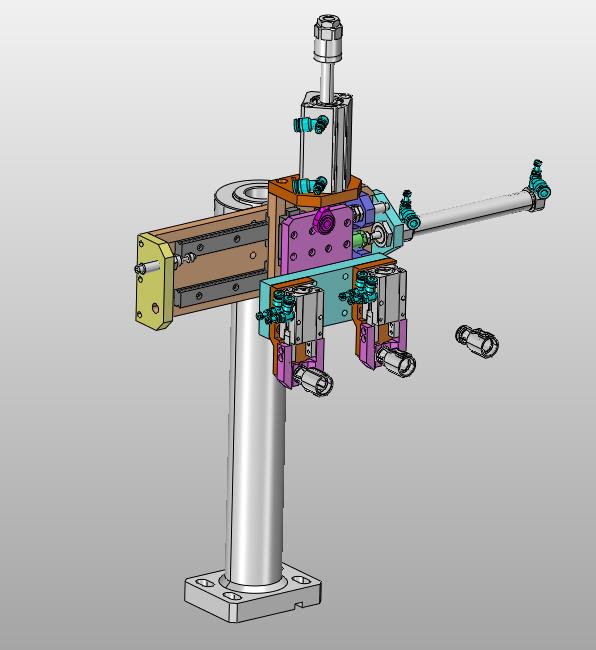Select the collet chuck atop the cylinder rod
The height and width of the screenshot is (650, 596).
tap(328, 38)
